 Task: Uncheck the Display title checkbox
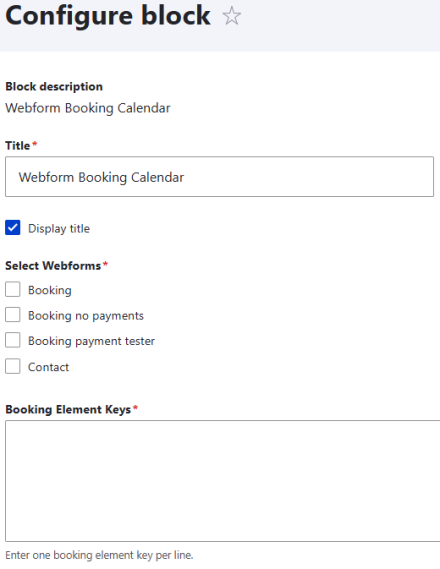13,228
